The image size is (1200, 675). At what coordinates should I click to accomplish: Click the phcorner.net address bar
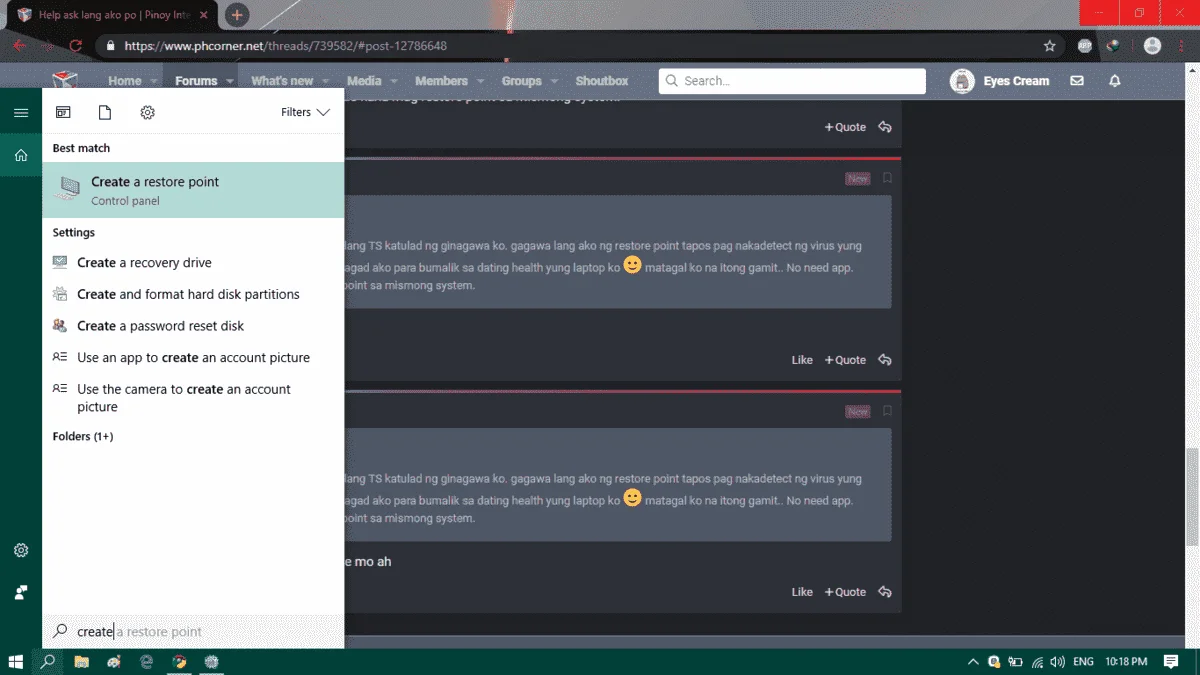[570, 46]
